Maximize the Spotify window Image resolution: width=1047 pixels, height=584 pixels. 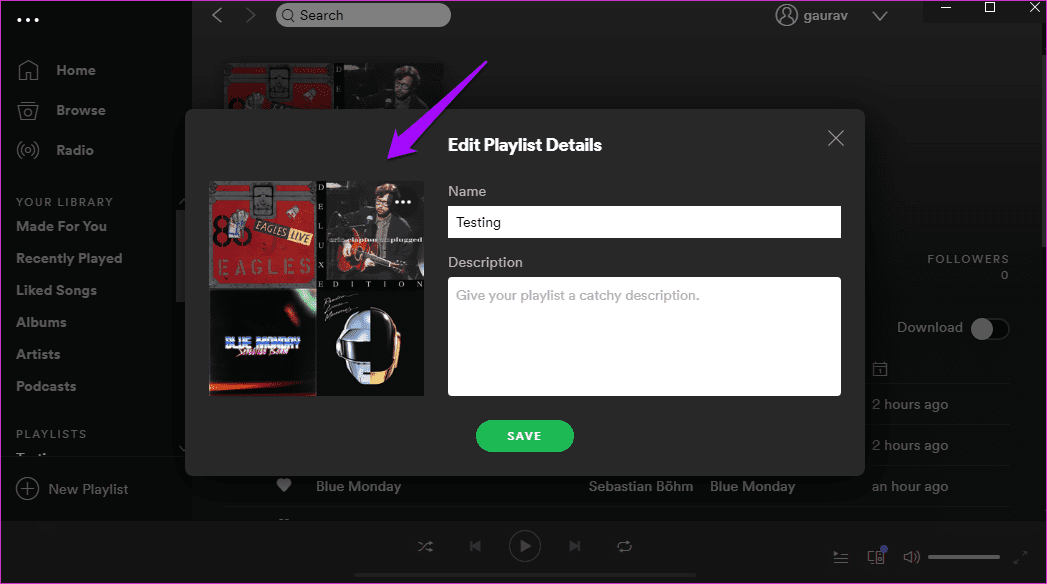tap(990, 7)
